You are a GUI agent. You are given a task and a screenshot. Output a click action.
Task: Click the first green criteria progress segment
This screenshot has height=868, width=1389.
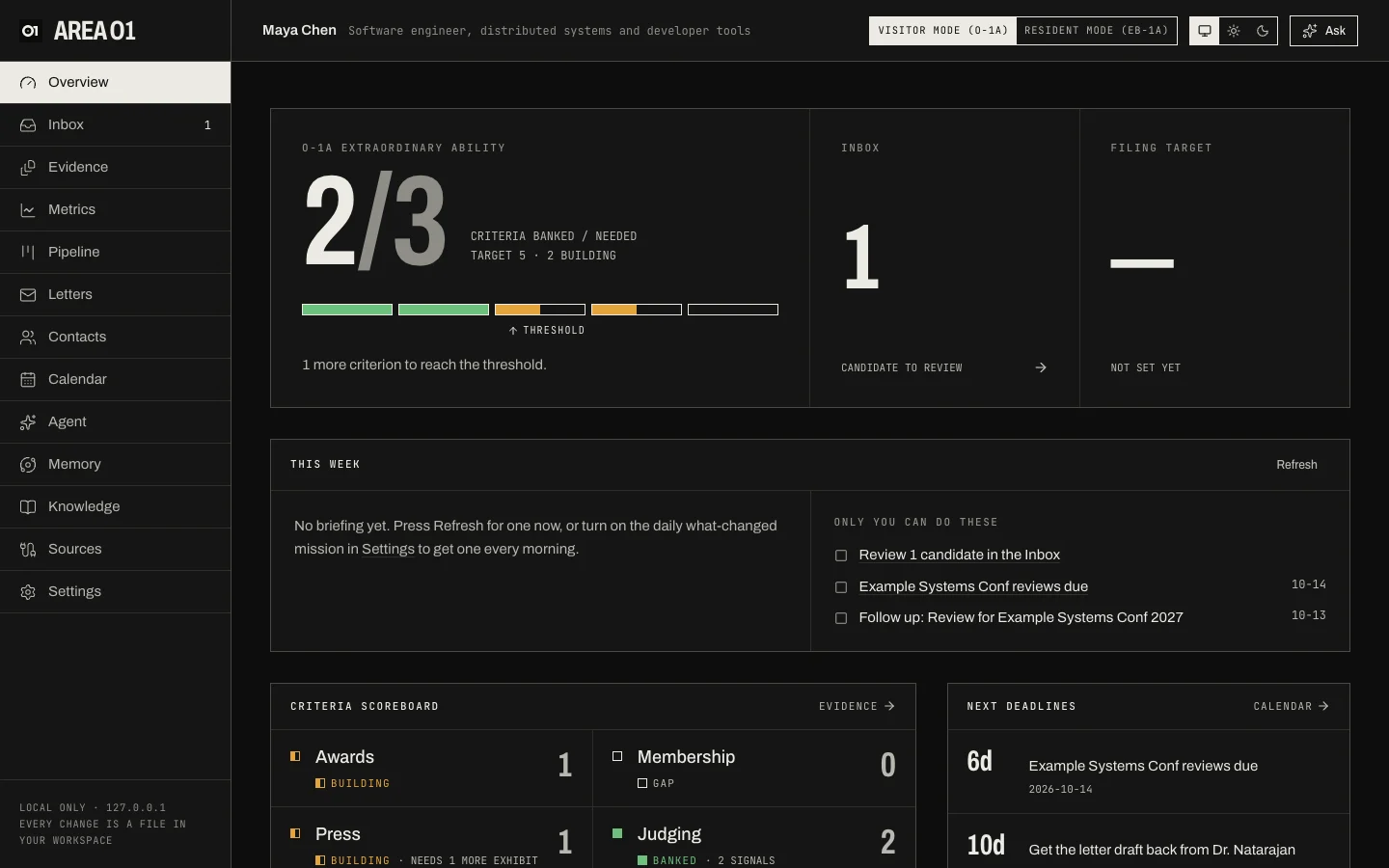pos(347,310)
